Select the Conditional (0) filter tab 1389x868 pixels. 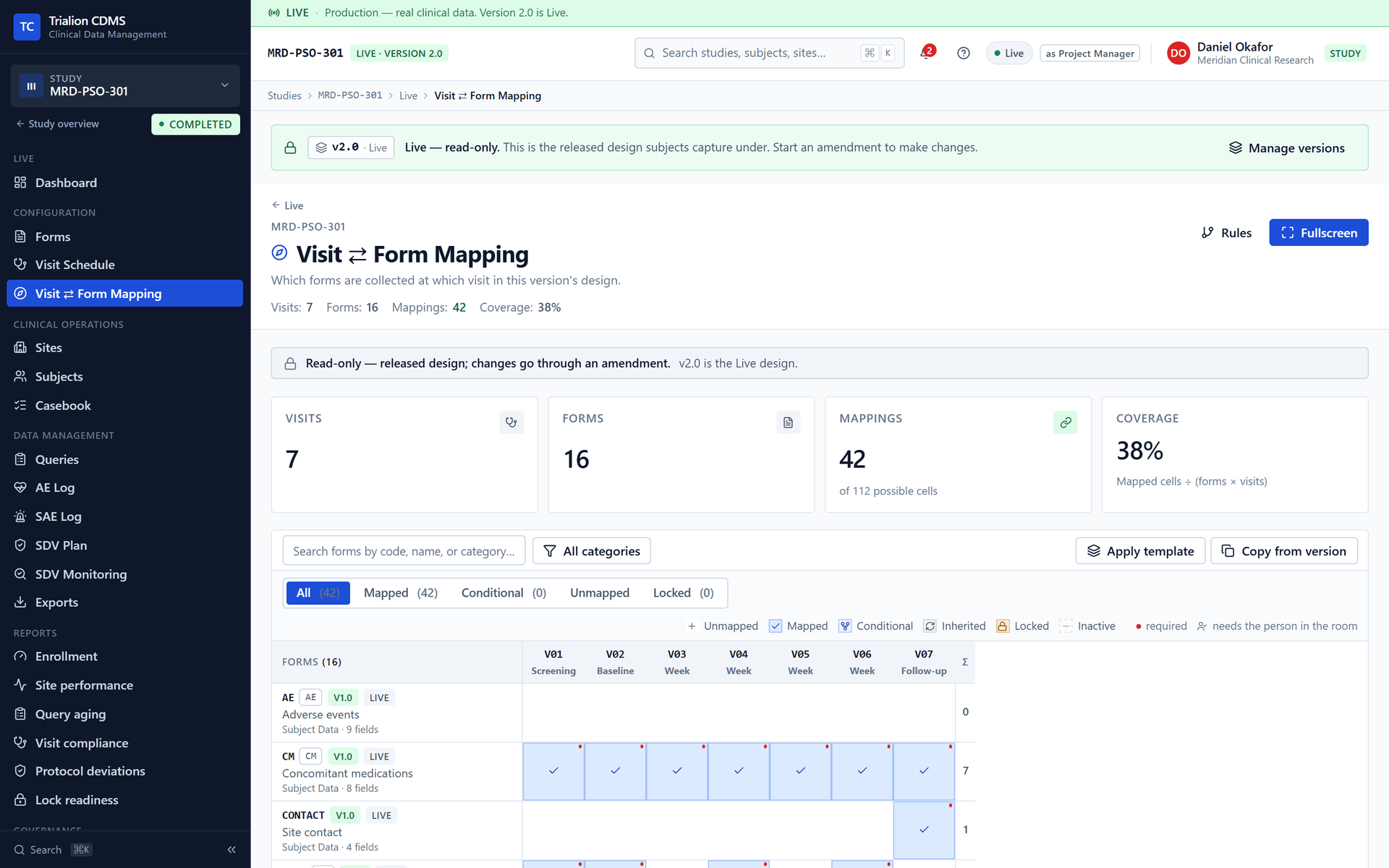(504, 593)
